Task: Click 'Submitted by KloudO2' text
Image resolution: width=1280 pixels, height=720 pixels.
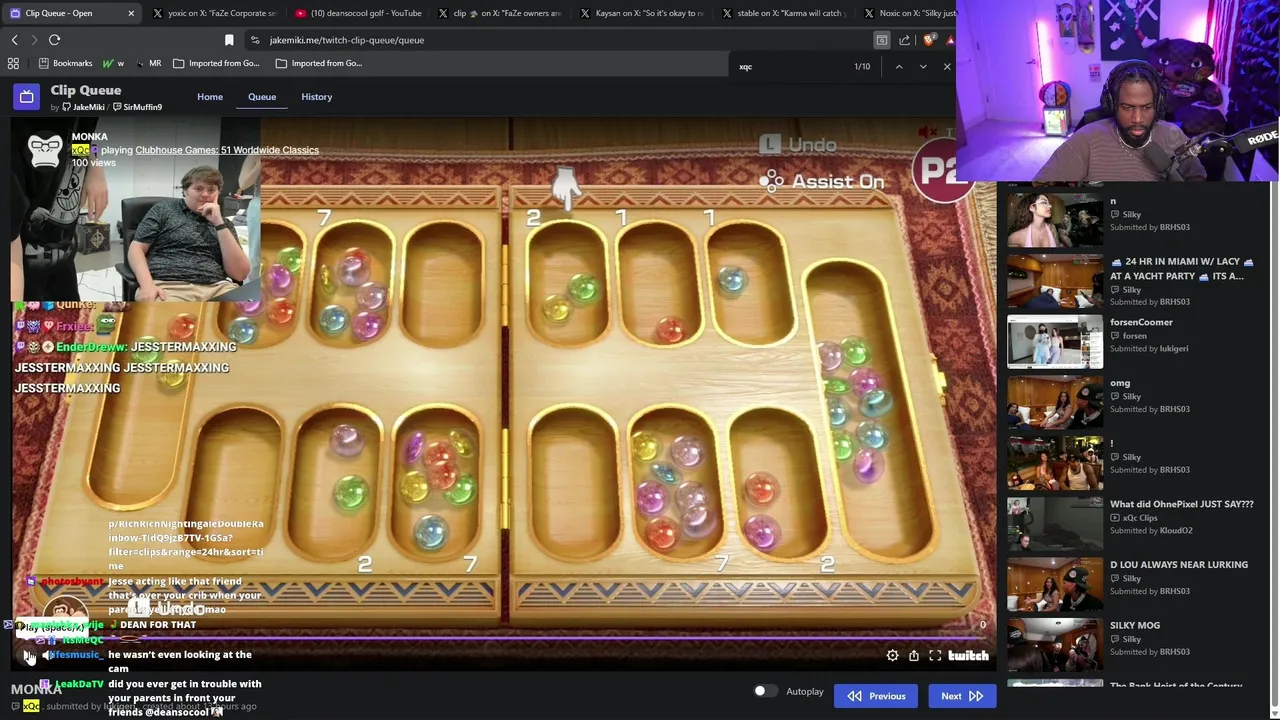Action: [x=1151, y=531]
